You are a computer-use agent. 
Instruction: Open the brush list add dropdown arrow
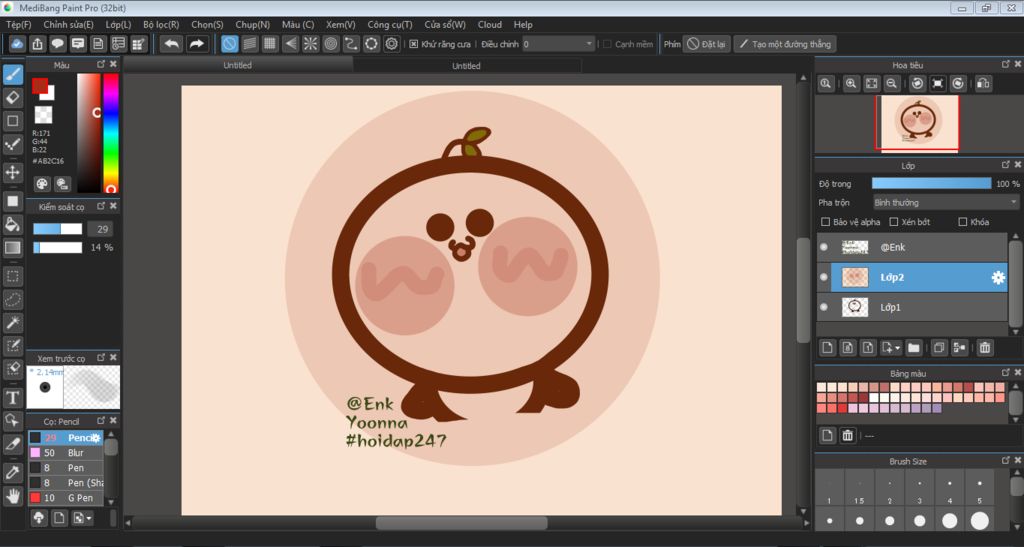[88, 518]
